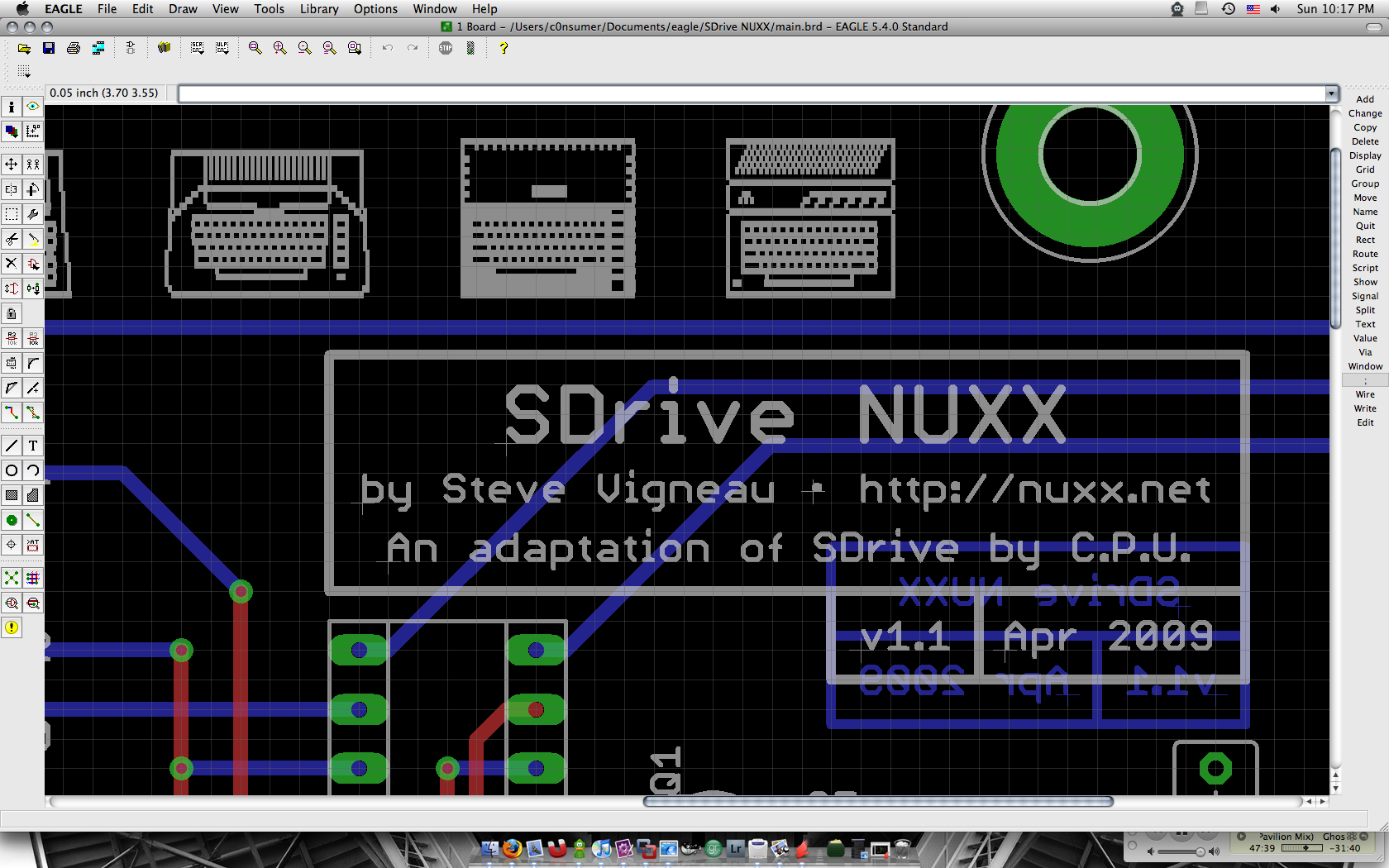Select the Move tool with four arrows
Screen dimensions: 1389x868
click(12, 165)
